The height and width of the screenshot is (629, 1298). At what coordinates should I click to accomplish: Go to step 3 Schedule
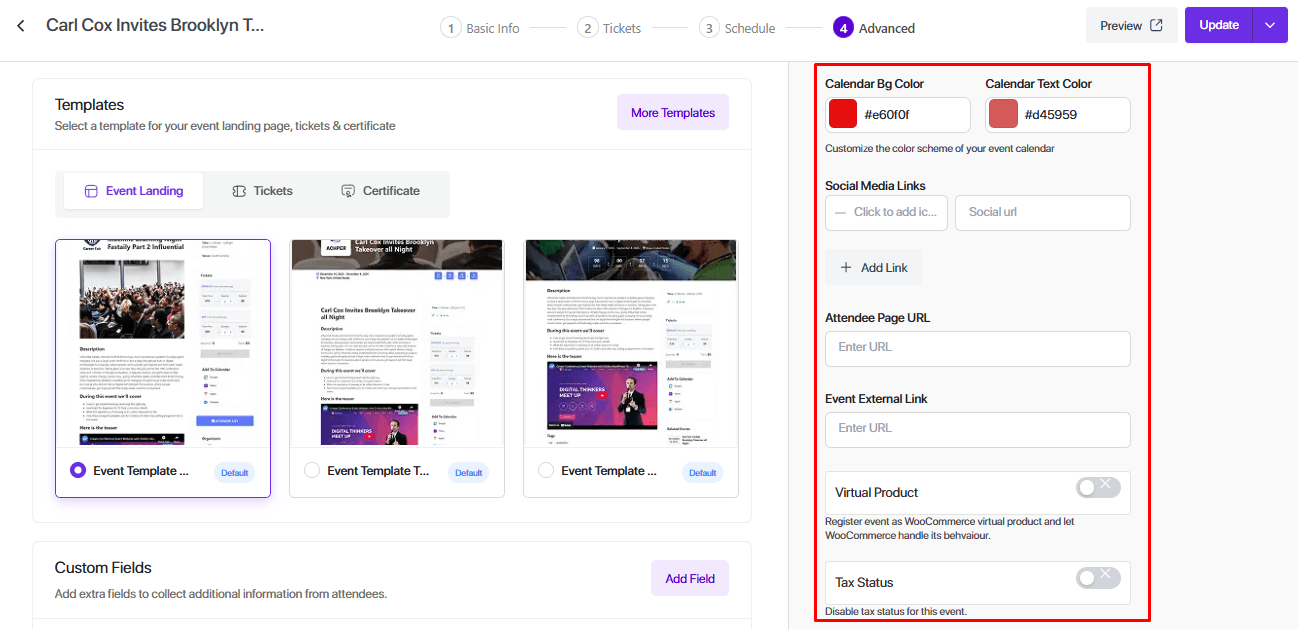pos(738,28)
